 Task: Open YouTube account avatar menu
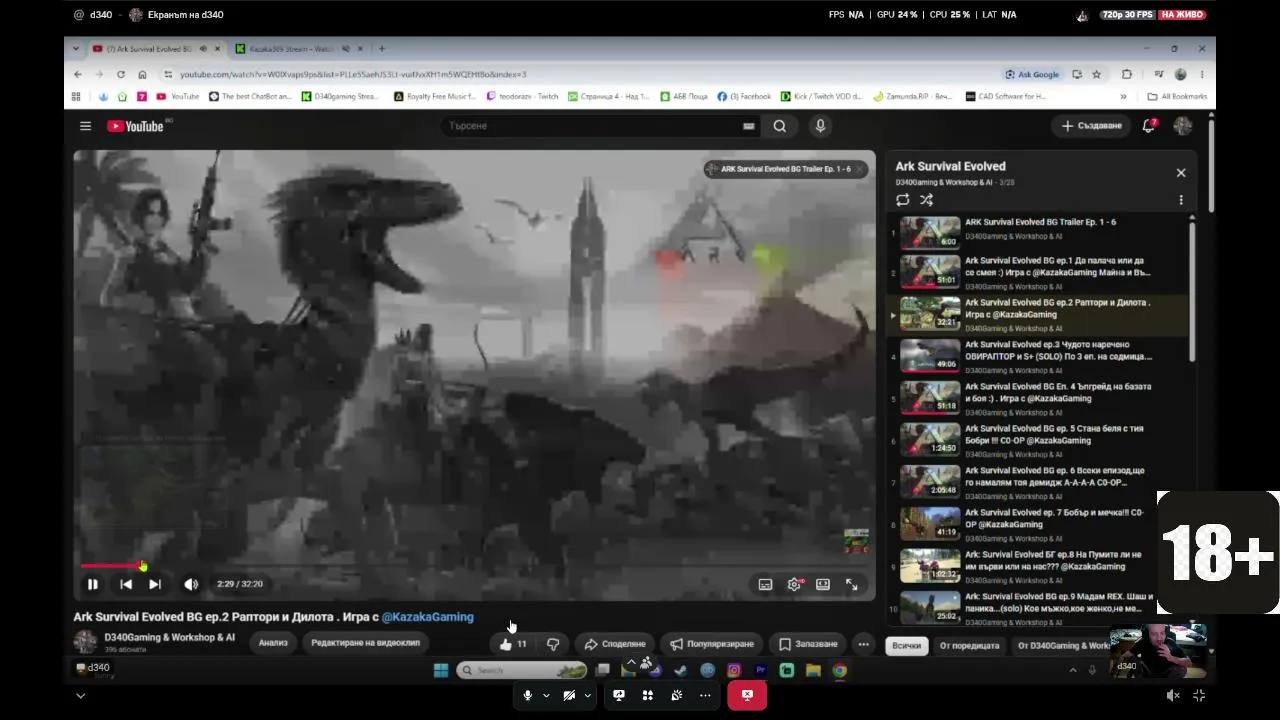[x=1183, y=126]
